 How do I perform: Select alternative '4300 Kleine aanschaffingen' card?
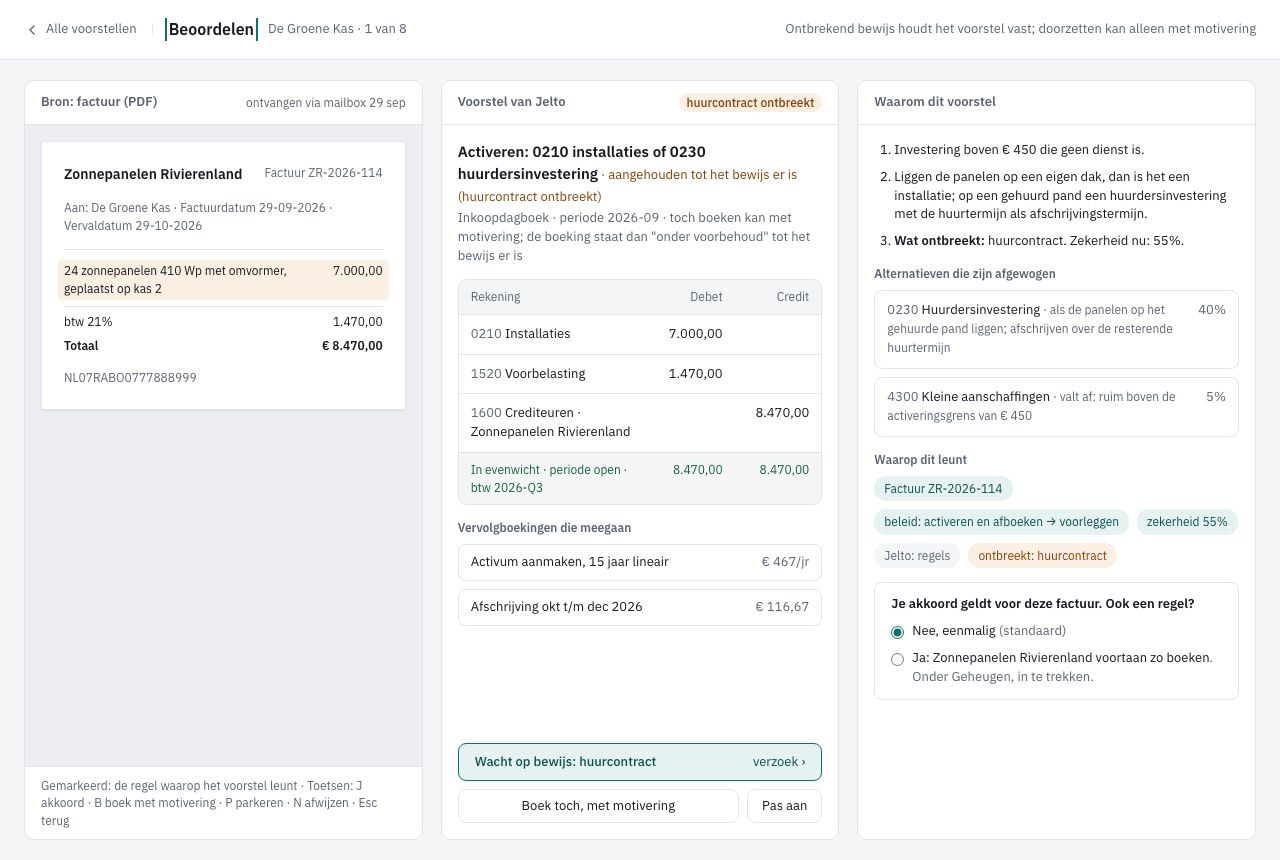pos(1056,406)
